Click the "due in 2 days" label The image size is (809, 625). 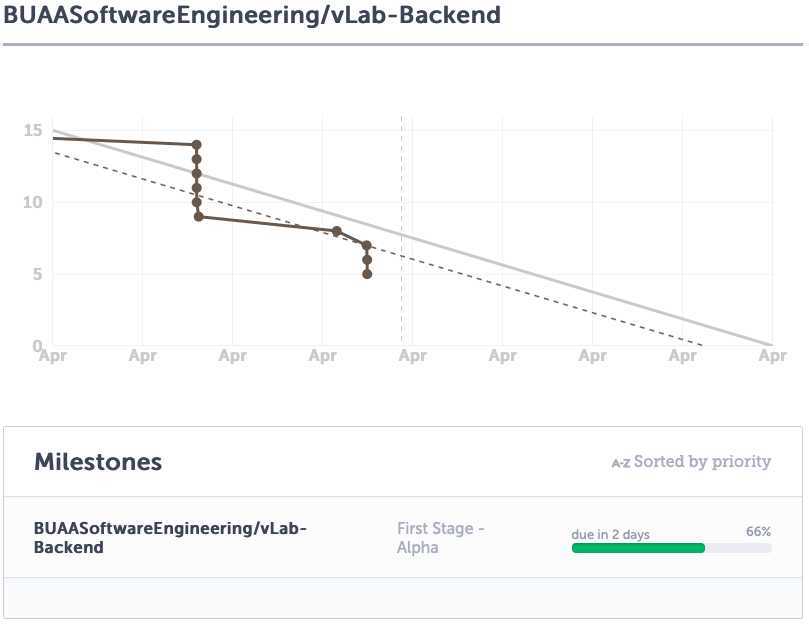610,534
